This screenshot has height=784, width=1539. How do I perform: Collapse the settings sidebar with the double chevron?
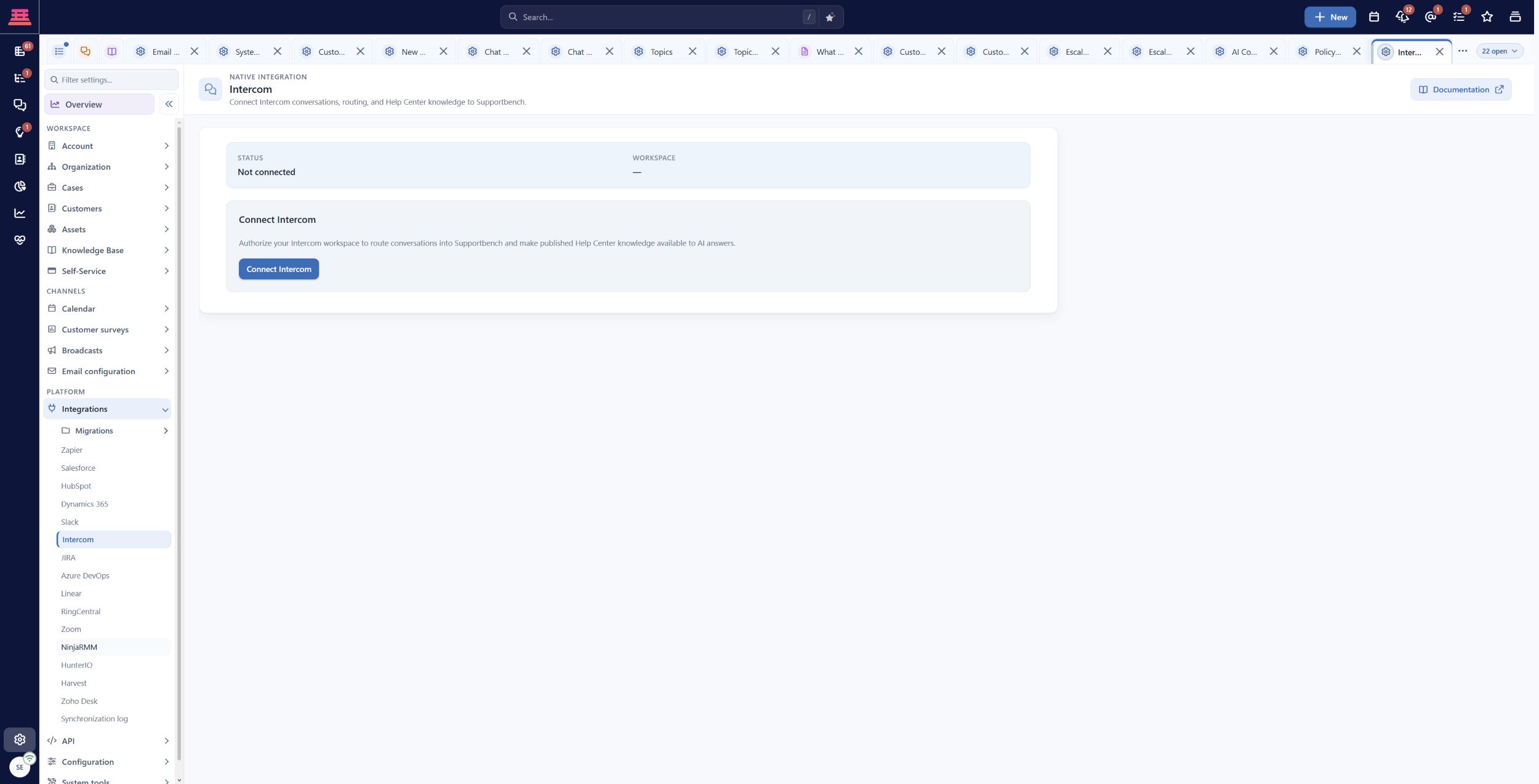[x=169, y=104]
